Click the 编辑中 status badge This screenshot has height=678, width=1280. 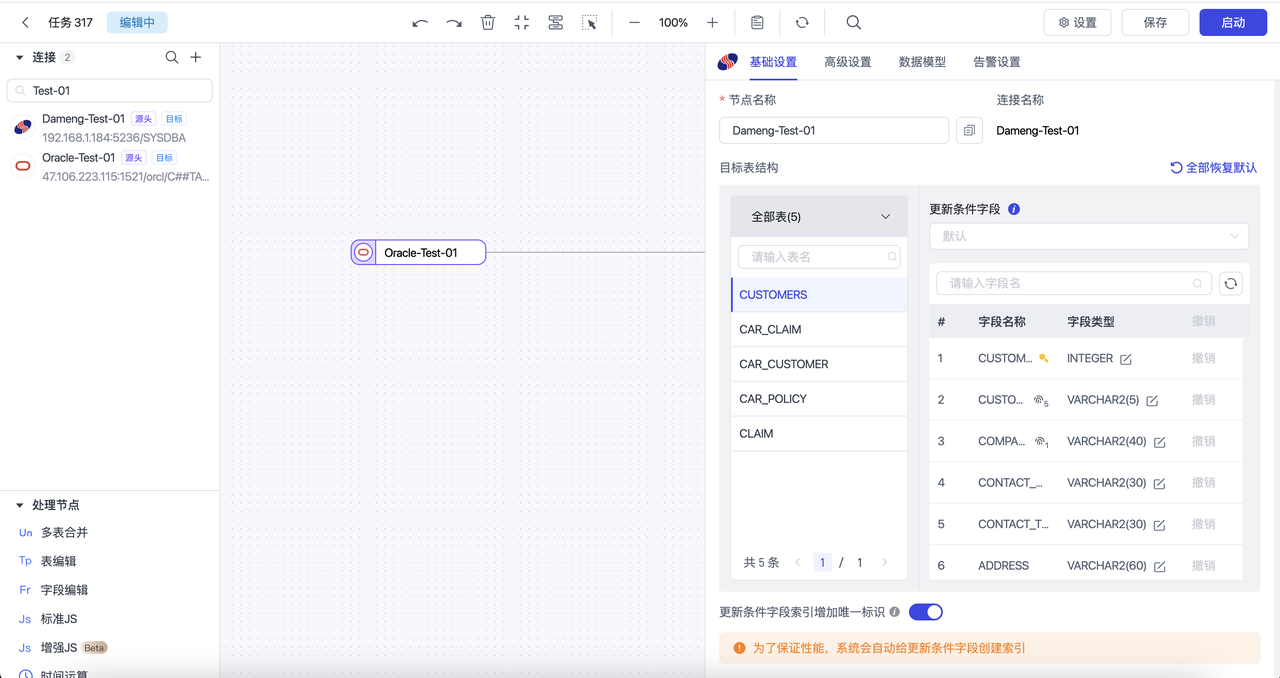(137, 22)
